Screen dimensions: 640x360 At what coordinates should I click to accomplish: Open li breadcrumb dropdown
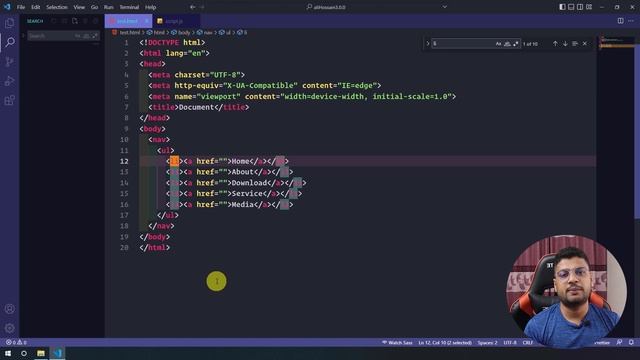242,32
